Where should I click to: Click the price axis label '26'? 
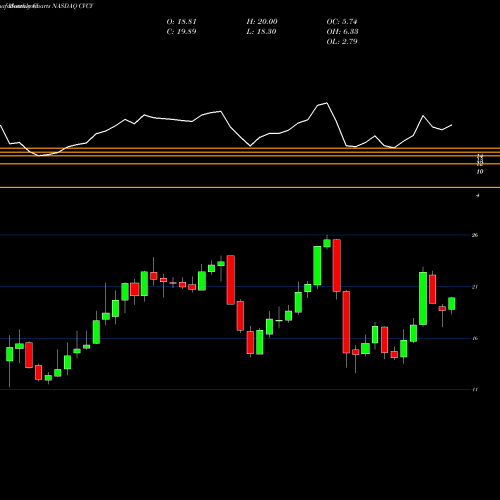coord(475,235)
